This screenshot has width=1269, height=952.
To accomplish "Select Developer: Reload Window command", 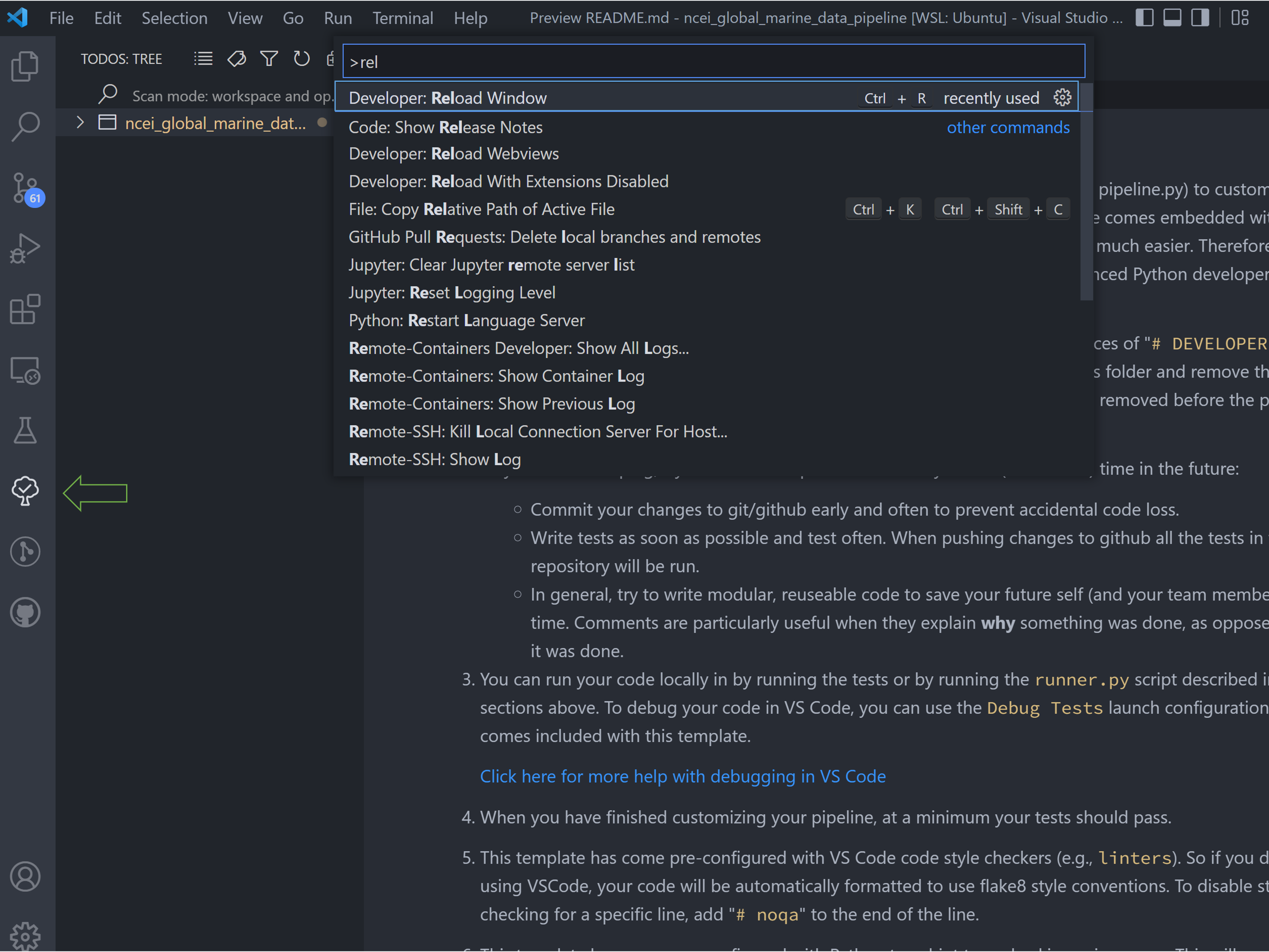I will pyautogui.click(x=706, y=97).
